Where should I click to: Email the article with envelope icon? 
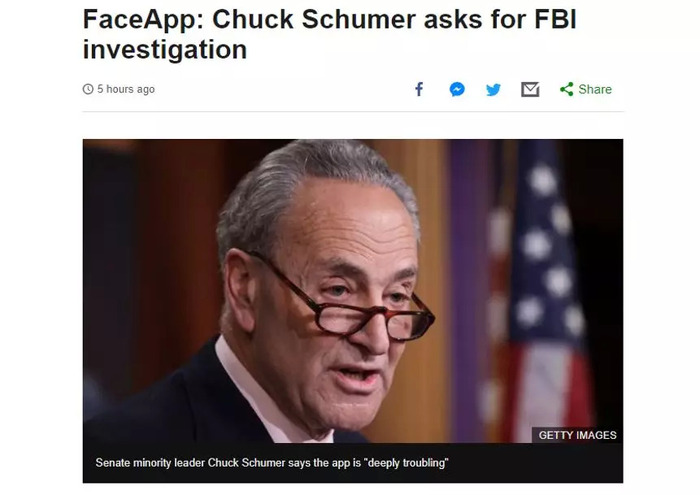click(530, 89)
